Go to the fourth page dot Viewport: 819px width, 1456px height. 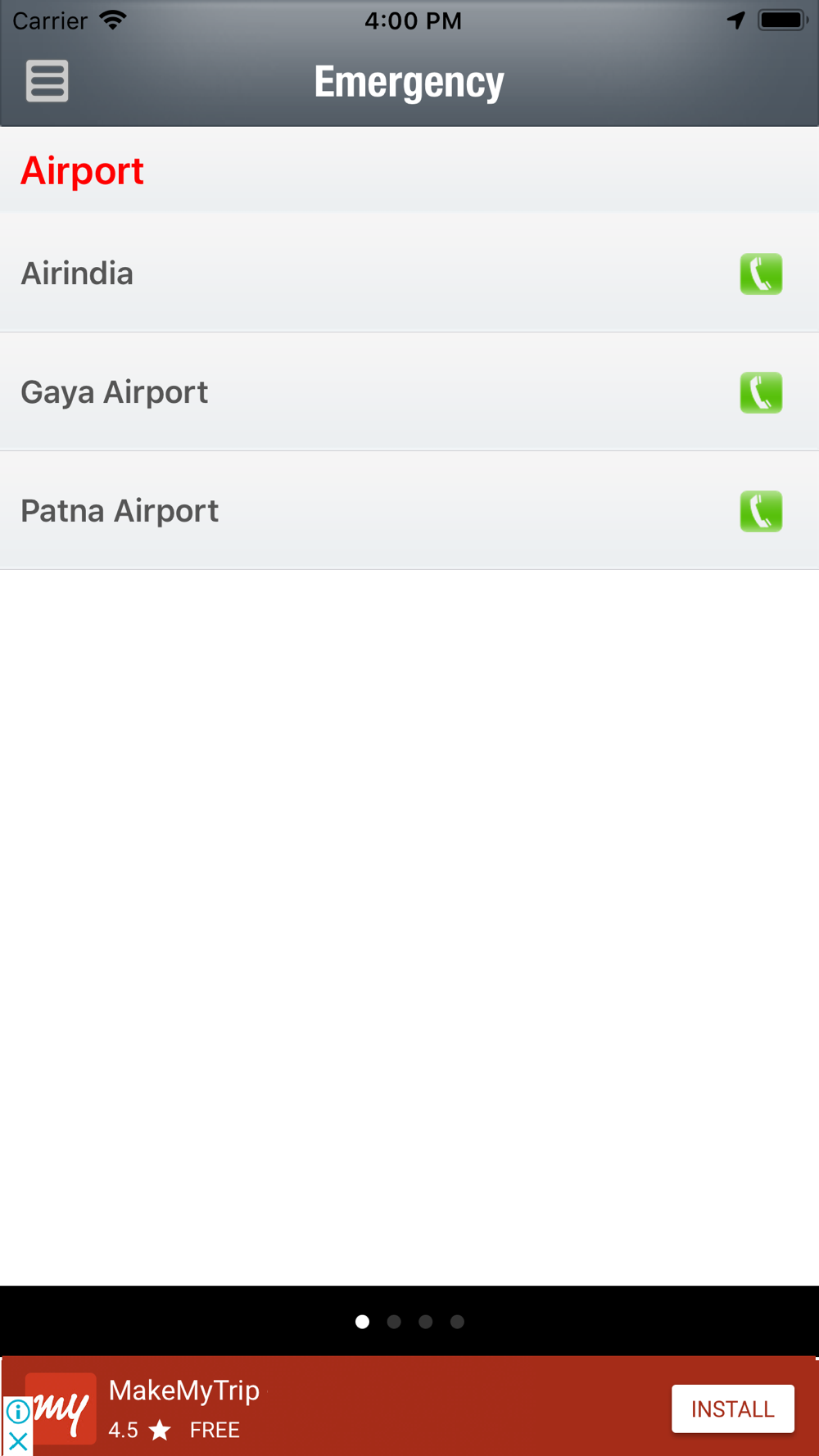[x=457, y=1322]
